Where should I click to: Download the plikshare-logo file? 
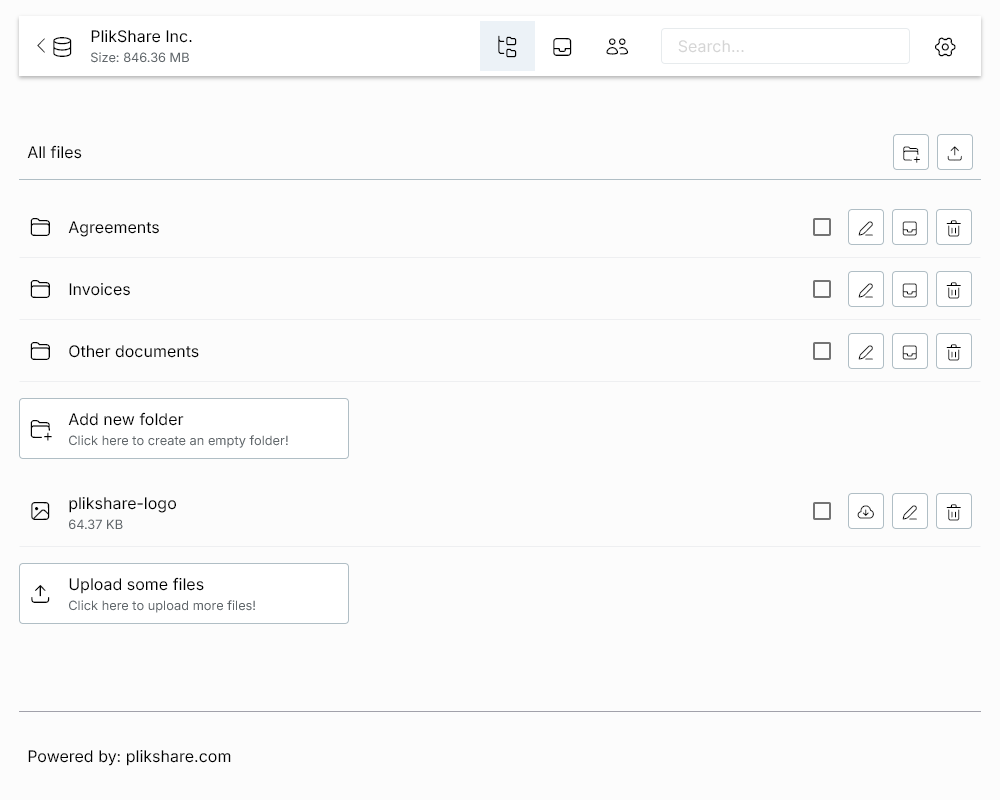[x=866, y=511]
